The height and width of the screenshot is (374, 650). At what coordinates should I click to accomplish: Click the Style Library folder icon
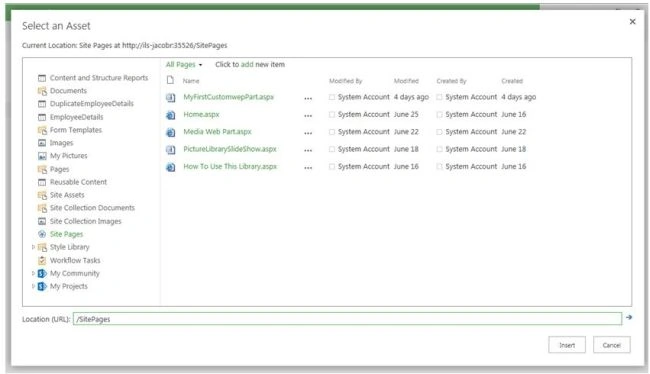pyautogui.click(x=42, y=247)
